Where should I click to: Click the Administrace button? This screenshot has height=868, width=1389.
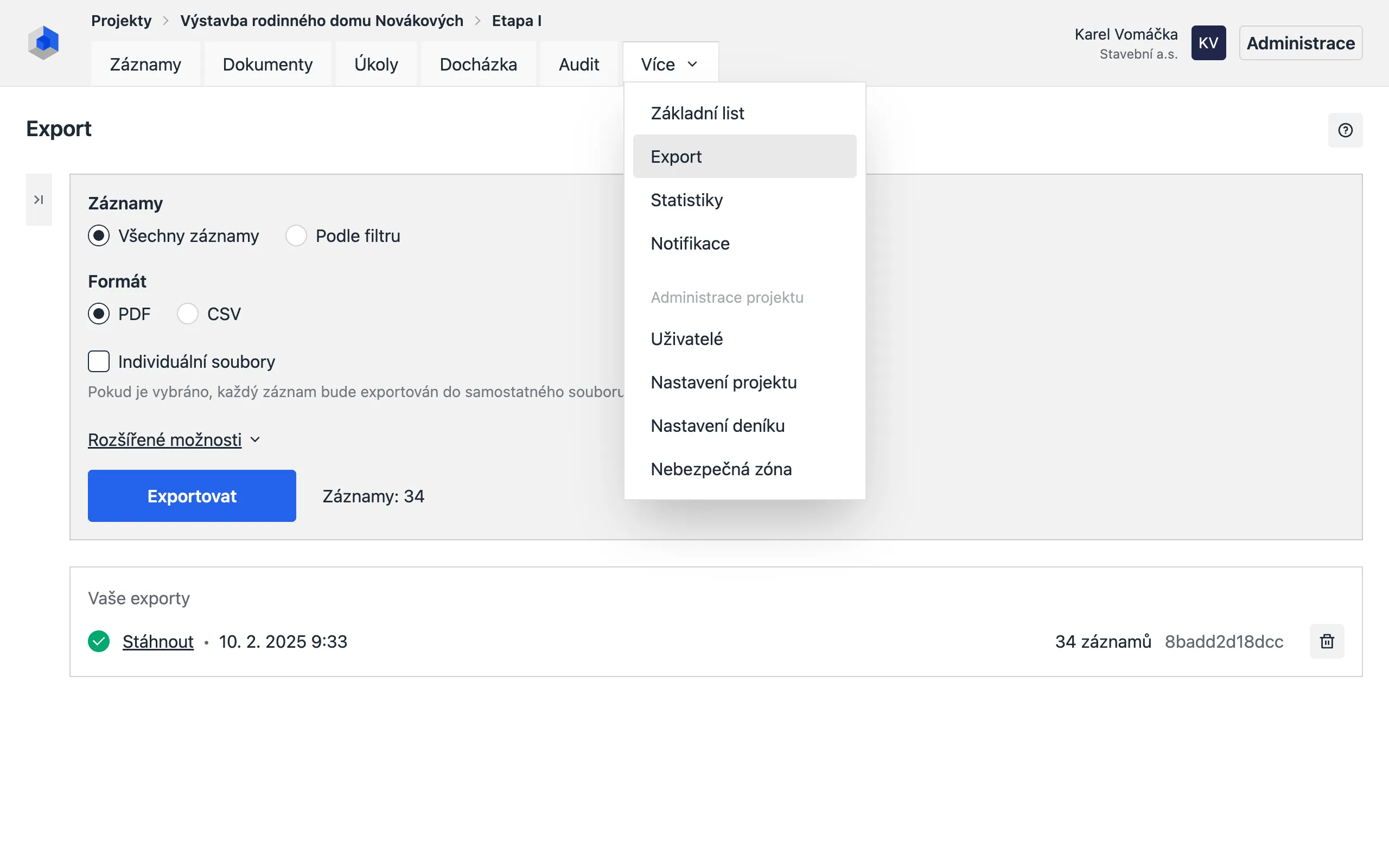(1301, 43)
